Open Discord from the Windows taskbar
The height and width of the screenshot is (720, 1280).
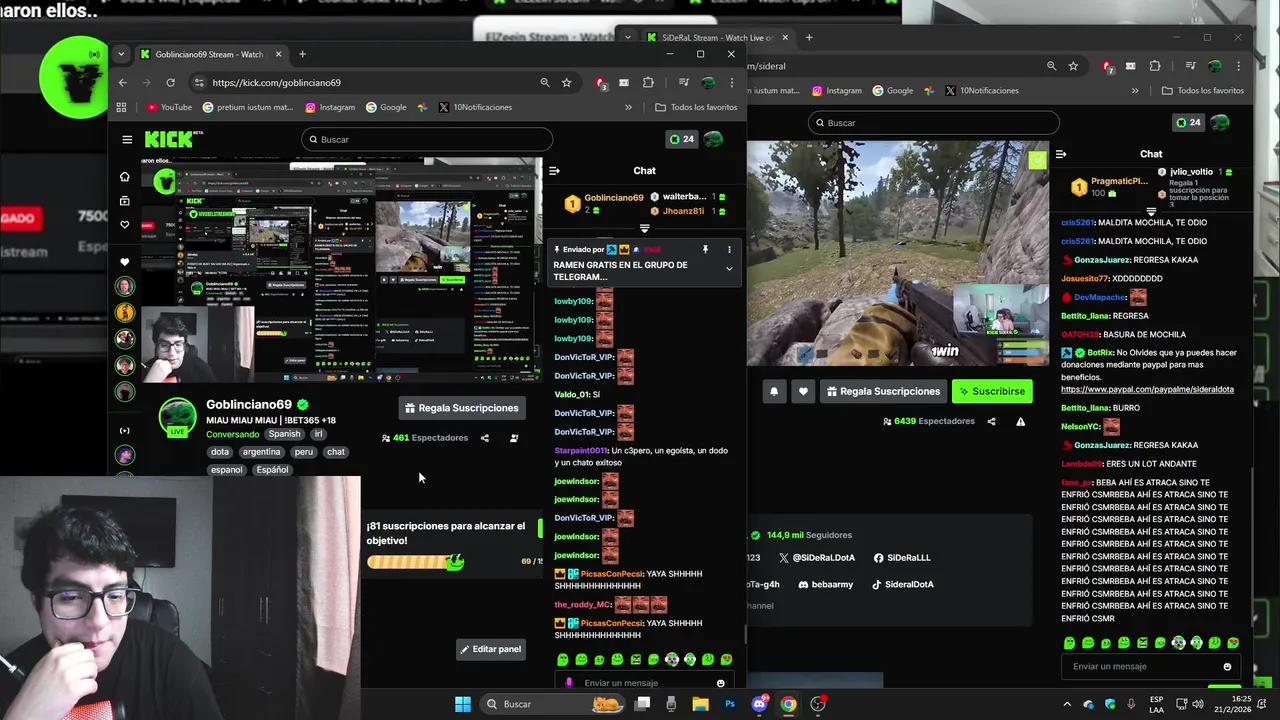(759, 704)
